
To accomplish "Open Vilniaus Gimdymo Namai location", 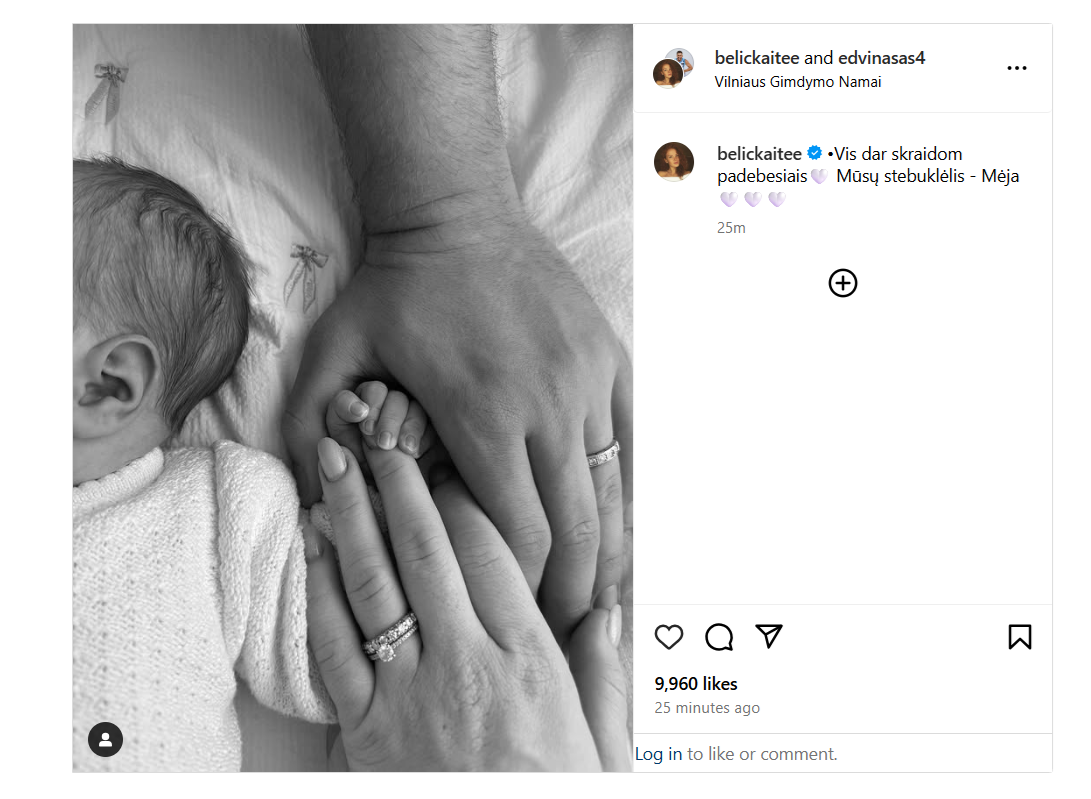I will 797,82.
